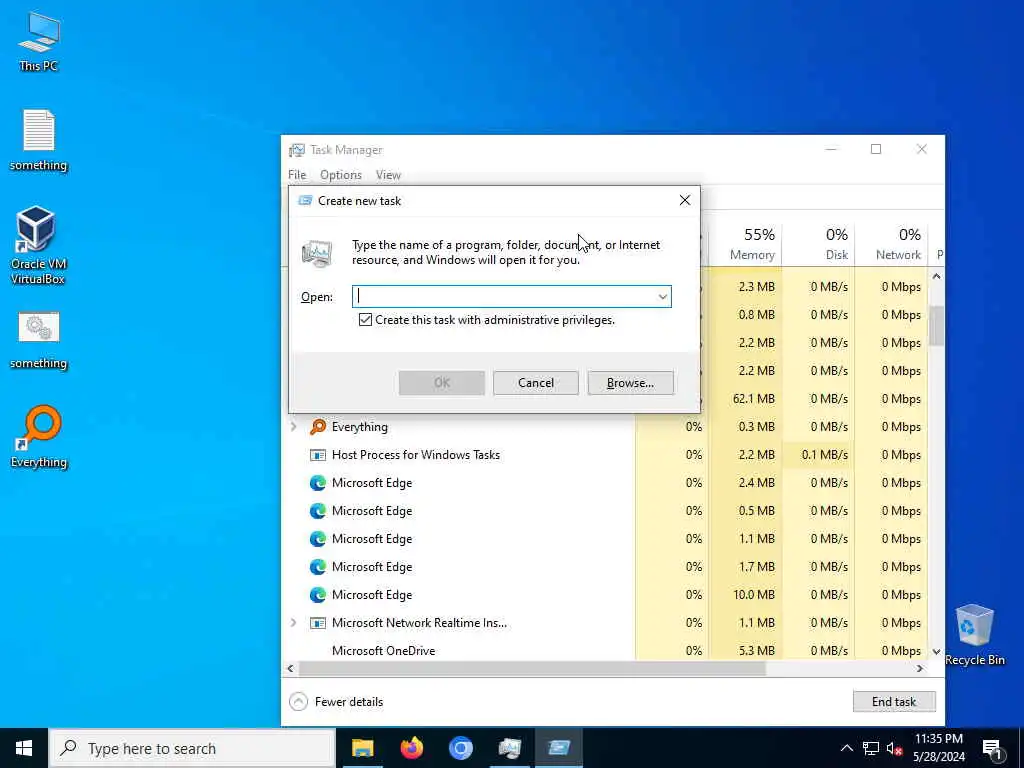
Task: Close the Create new task dialog
Action: coord(684,200)
